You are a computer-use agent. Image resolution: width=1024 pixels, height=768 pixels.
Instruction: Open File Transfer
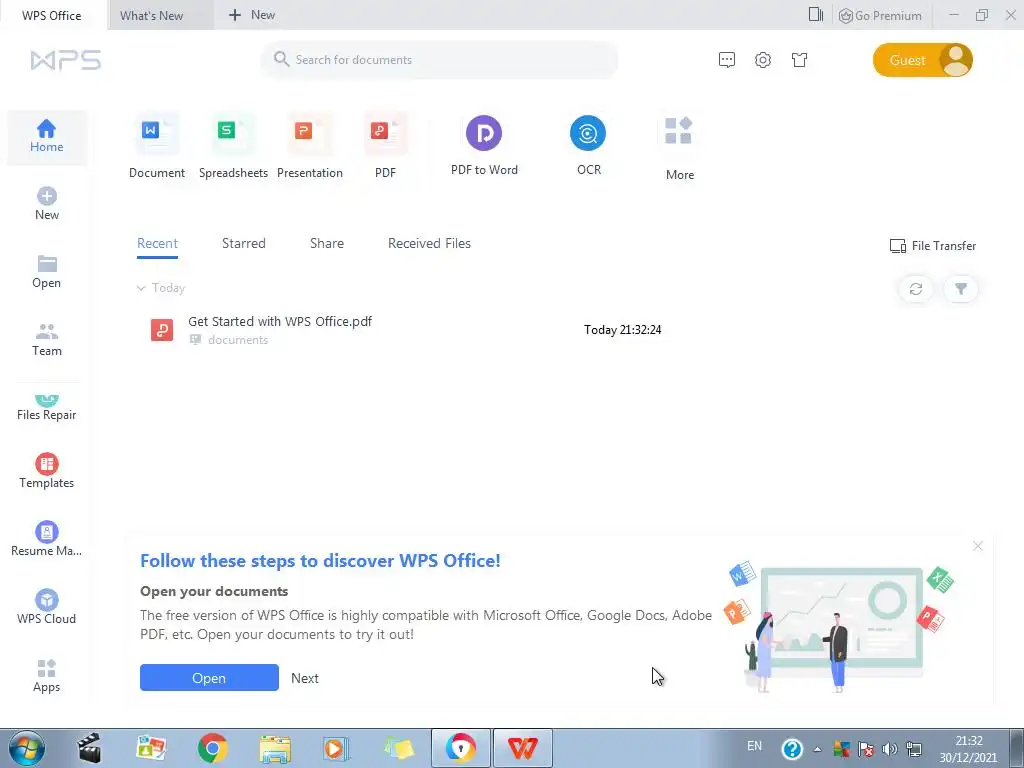[x=933, y=246]
